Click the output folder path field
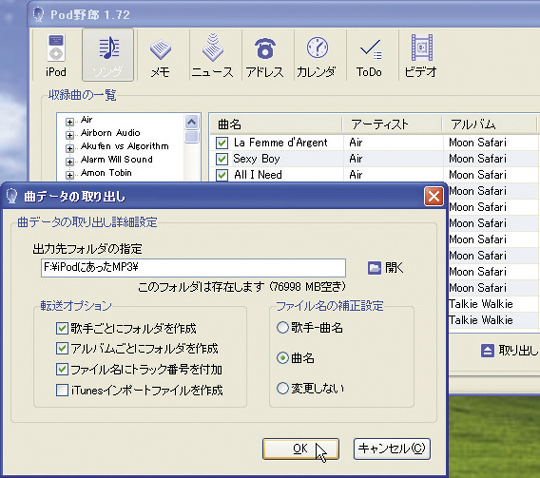 (193, 268)
